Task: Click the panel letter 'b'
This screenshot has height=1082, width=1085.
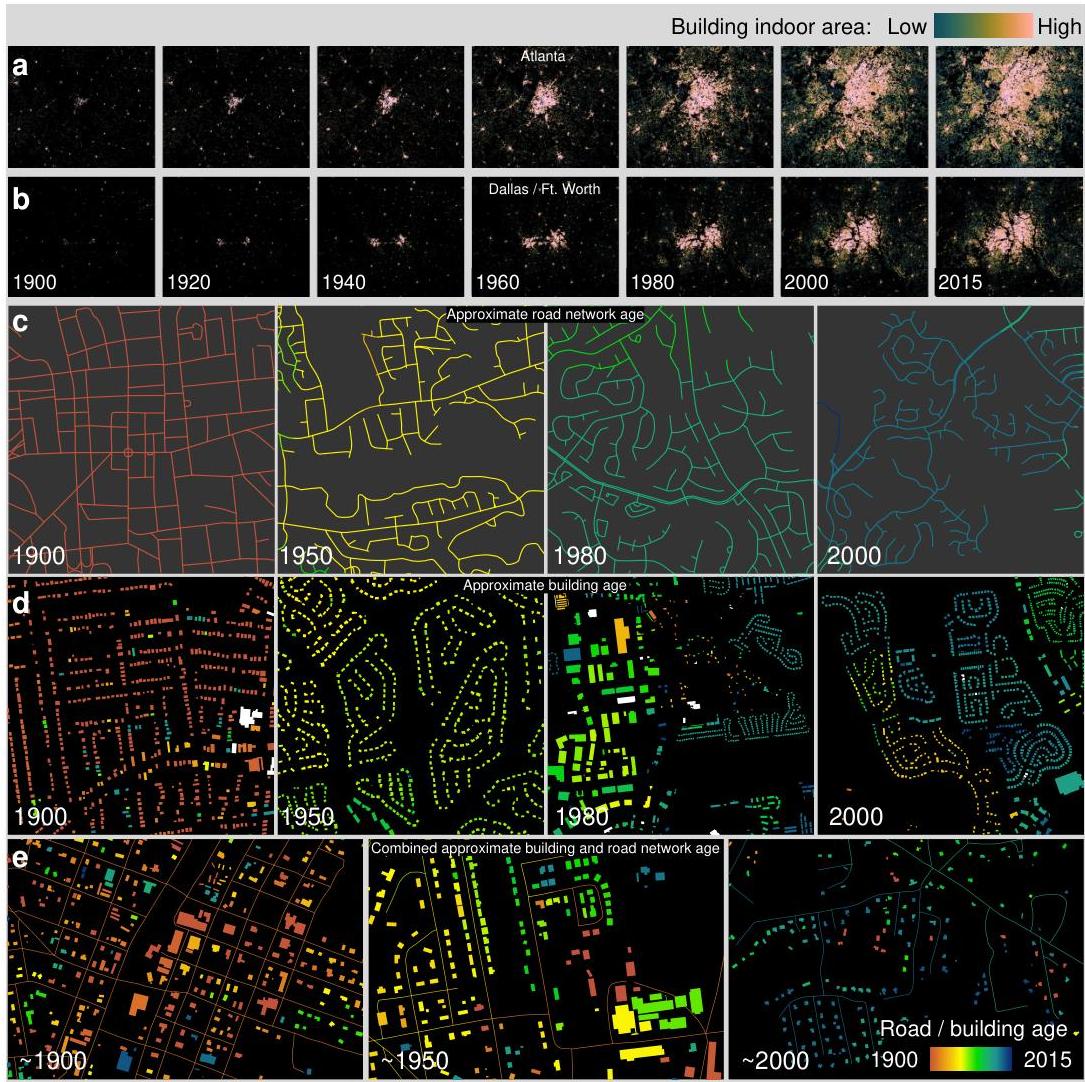Action: (21, 199)
